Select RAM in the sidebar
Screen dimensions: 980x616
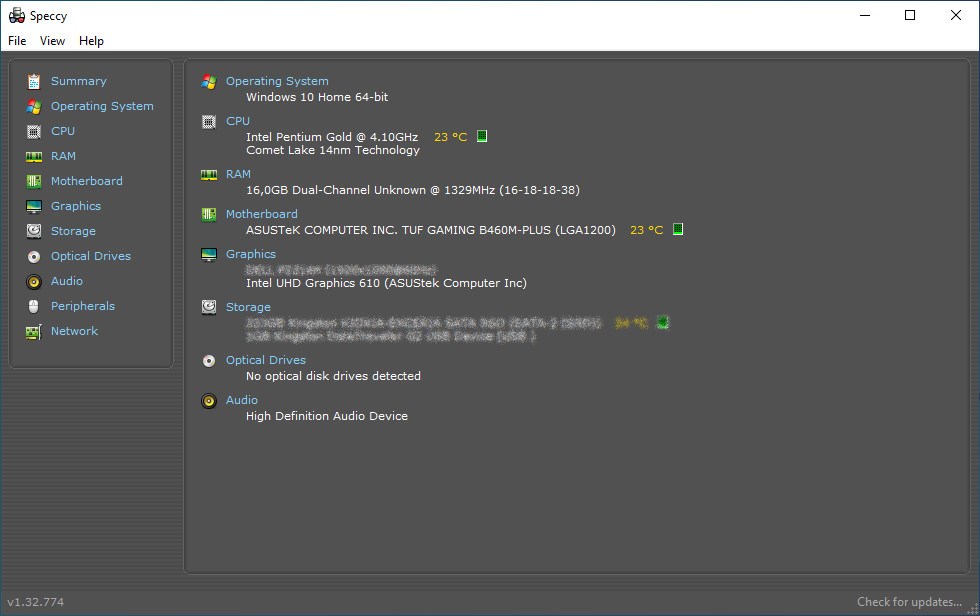[x=63, y=156]
